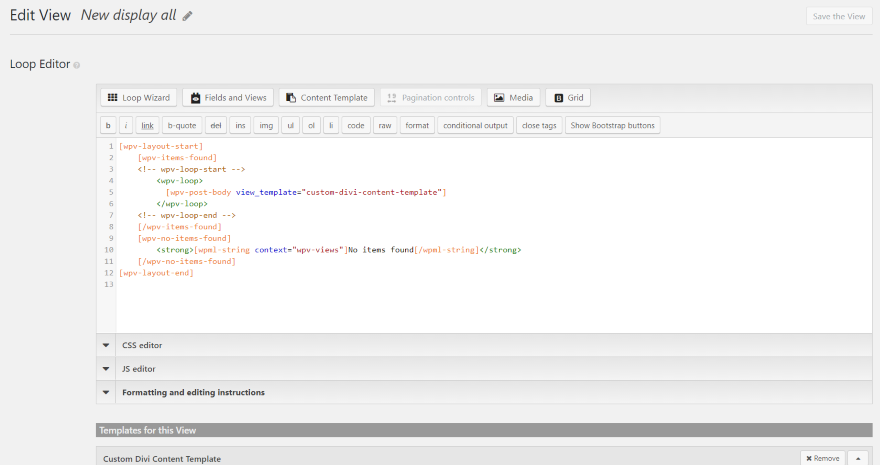The height and width of the screenshot is (465, 880).
Task: Click the conditional output button
Action: (x=475, y=126)
